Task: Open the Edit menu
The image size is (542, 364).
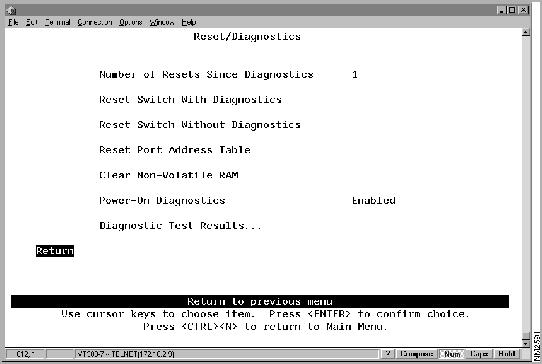Action: point(32,22)
